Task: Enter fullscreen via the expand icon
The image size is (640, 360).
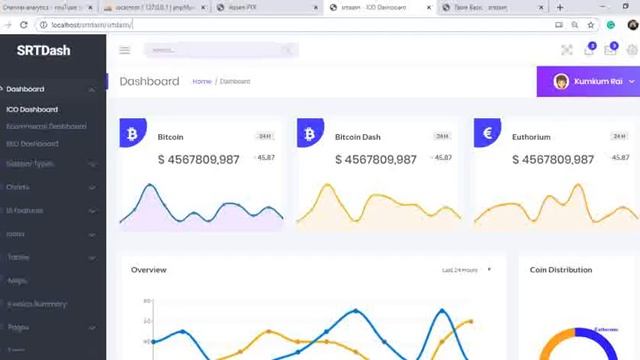Action: point(567,50)
